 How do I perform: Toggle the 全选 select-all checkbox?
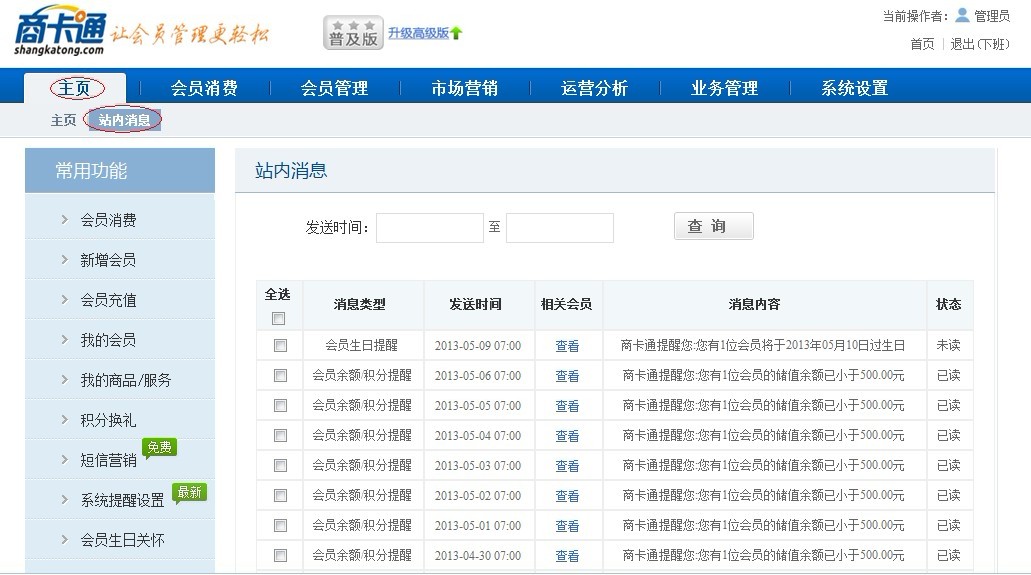click(279, 318)
